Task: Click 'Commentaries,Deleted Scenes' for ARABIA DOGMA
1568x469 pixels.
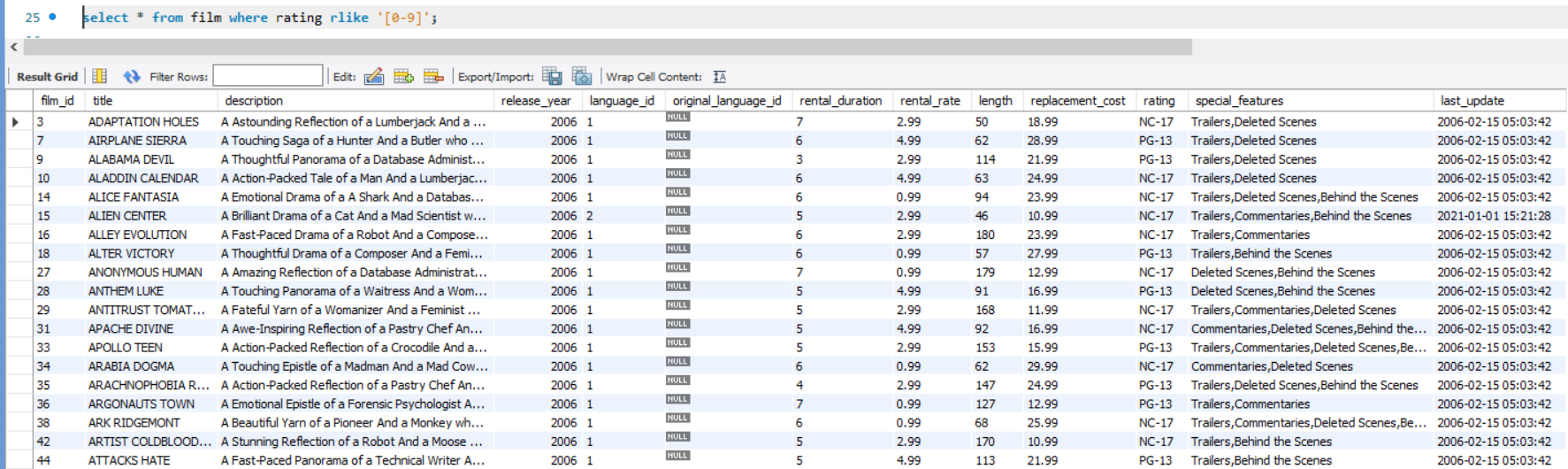Action: tap(1310, 366)
